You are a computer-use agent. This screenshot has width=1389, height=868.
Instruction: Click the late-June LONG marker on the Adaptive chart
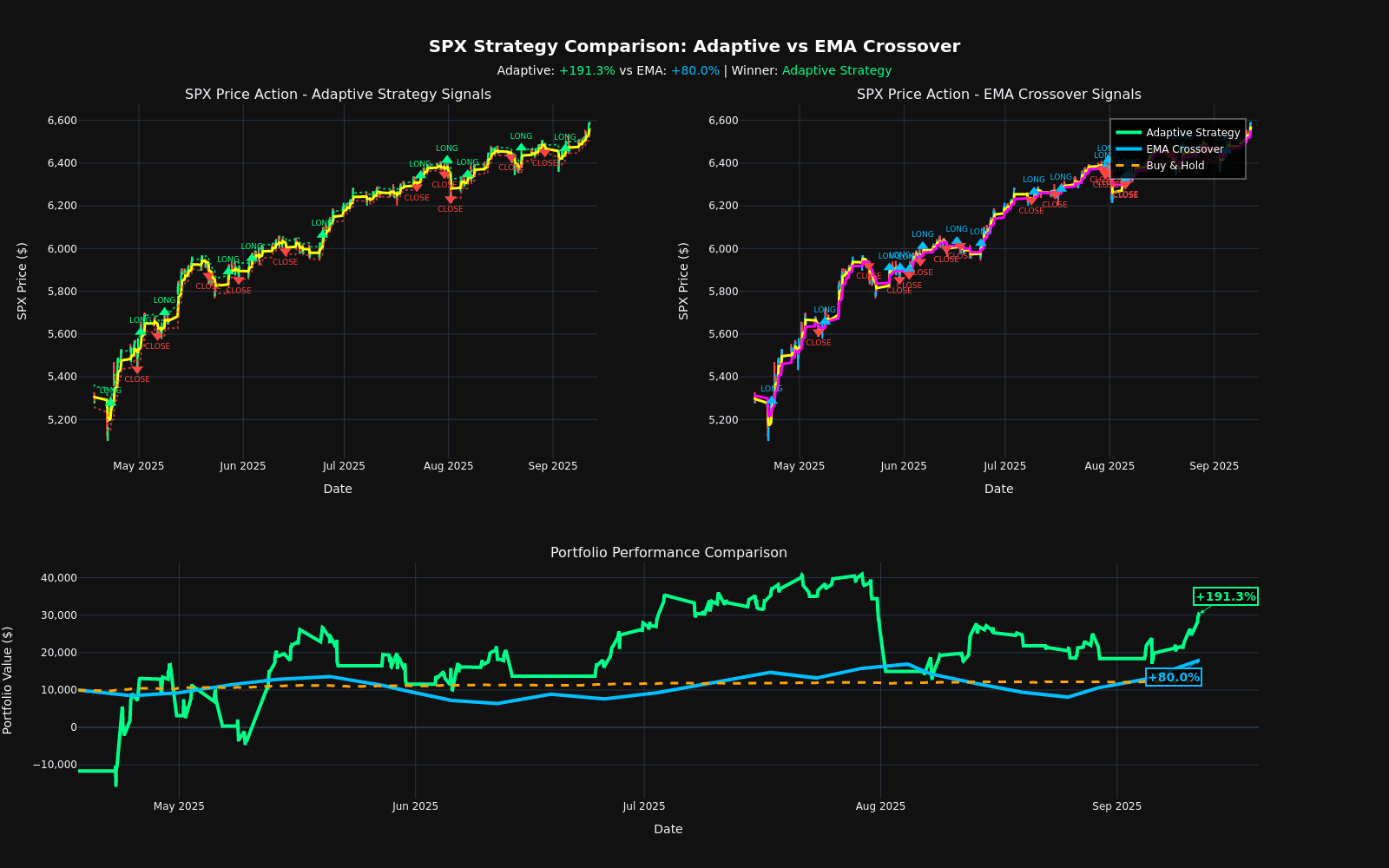click(322, 233)
